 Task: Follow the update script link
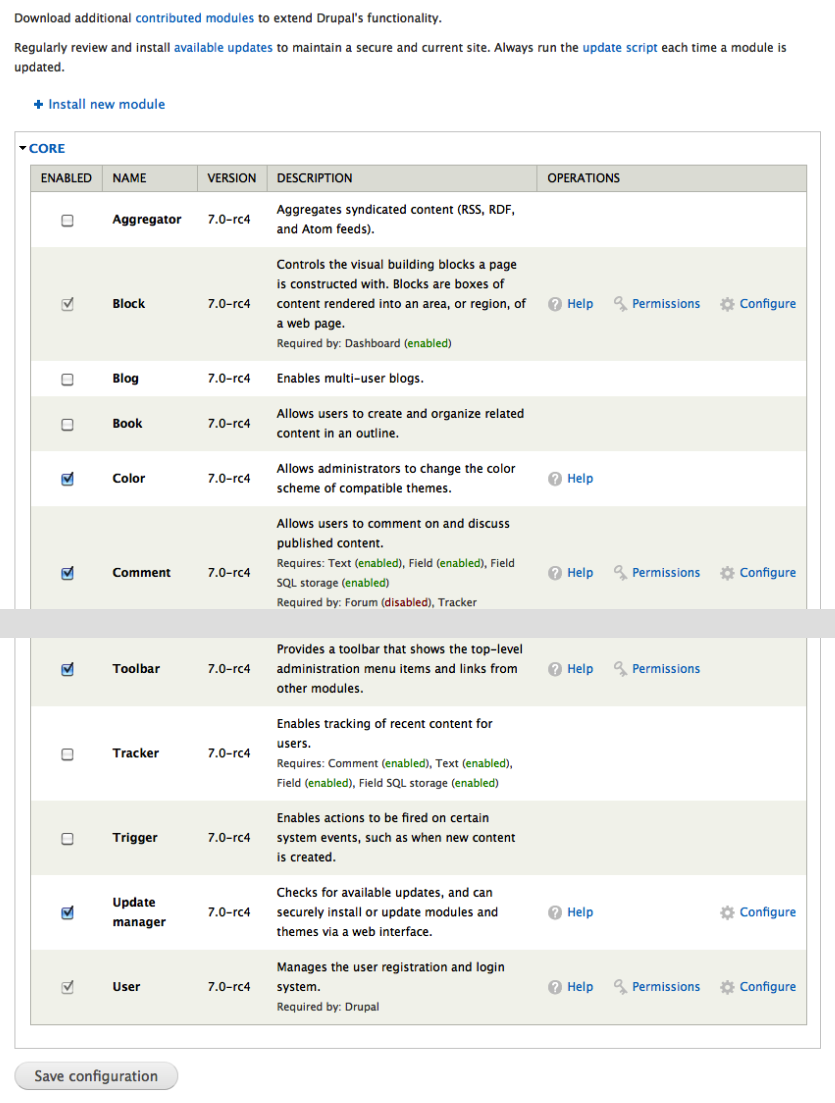click(620, 48)
